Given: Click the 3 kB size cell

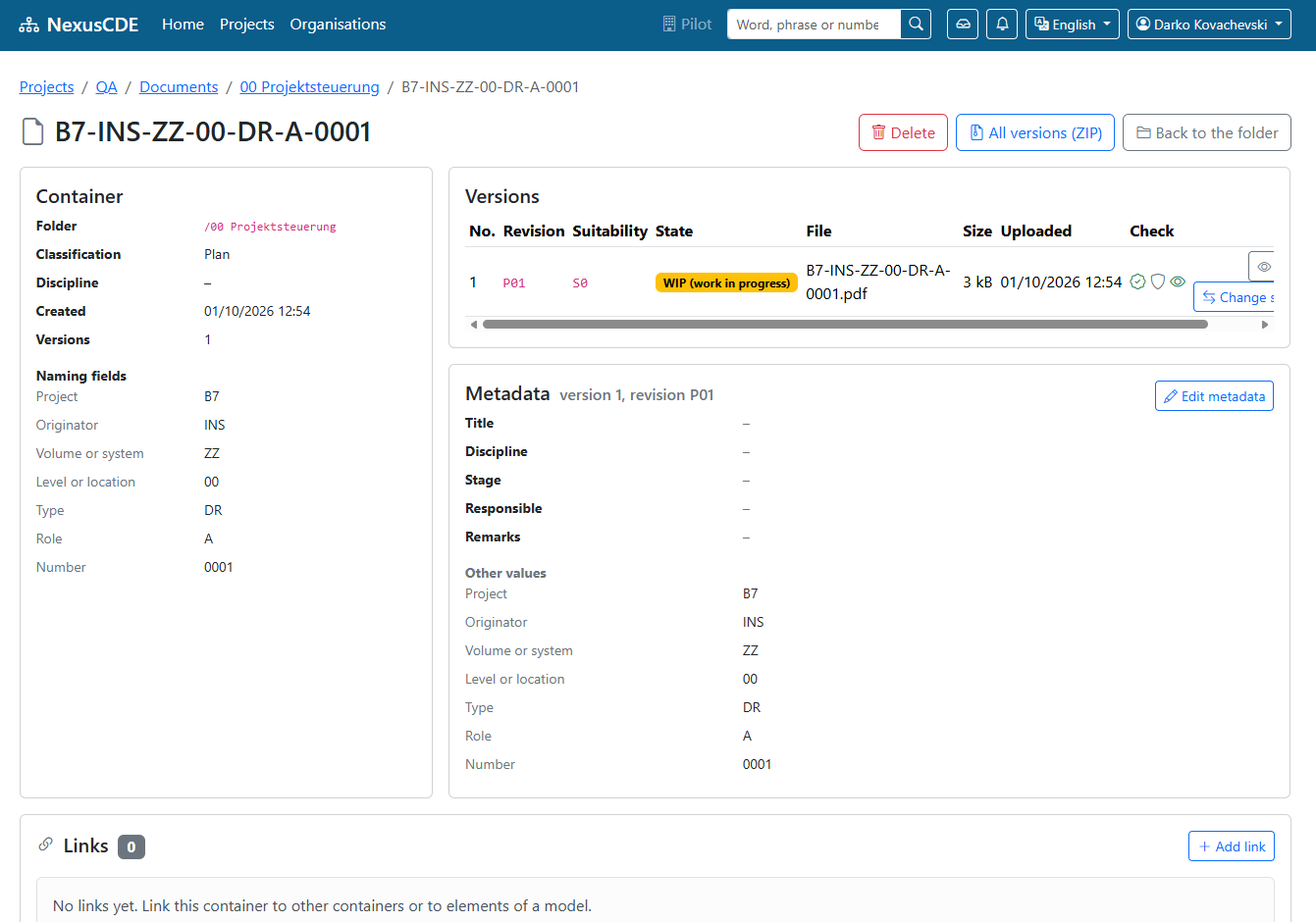Looking at the screenshot, I should click(977, 282).
